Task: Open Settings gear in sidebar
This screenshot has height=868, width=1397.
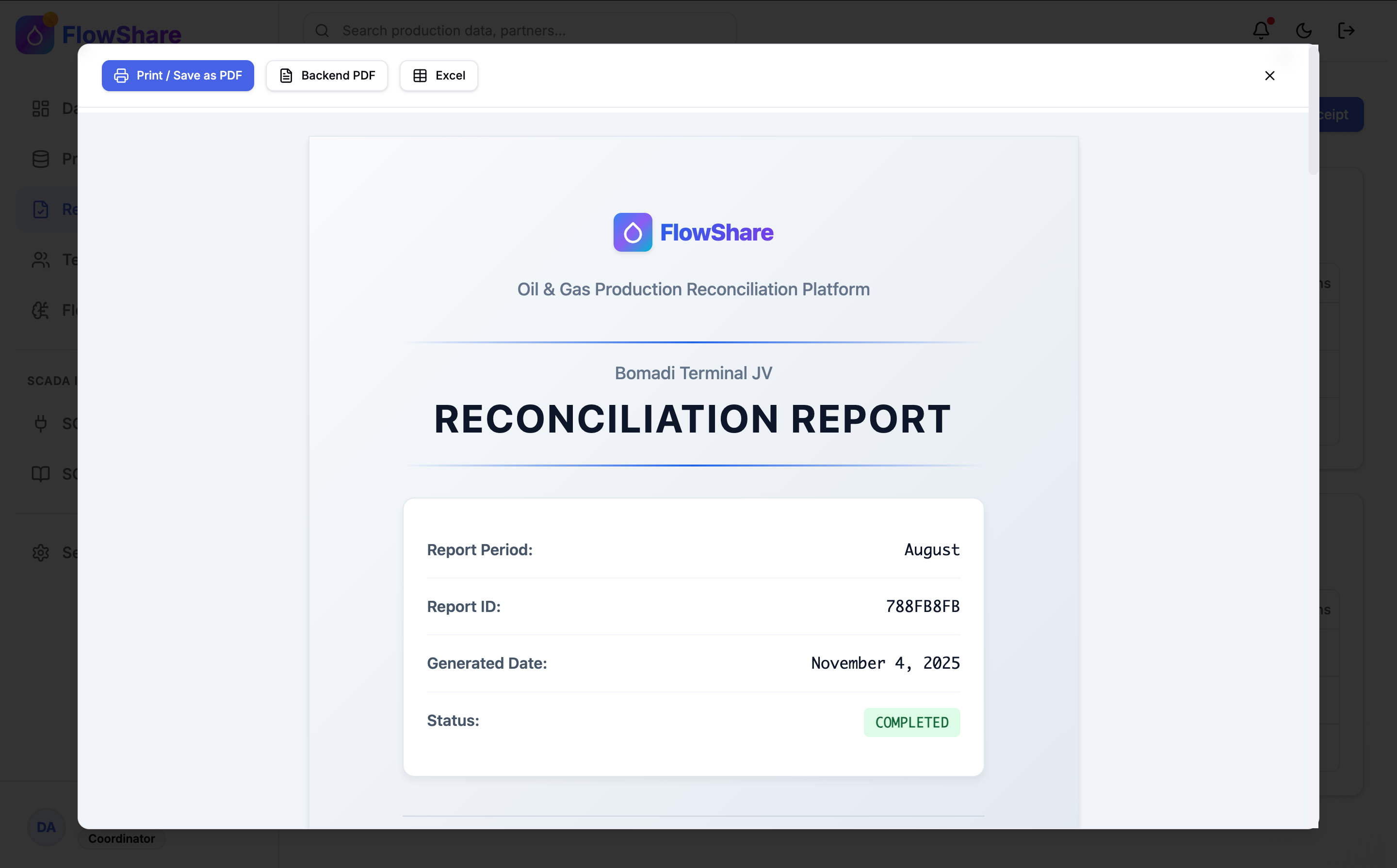Action: pos(41,553)
